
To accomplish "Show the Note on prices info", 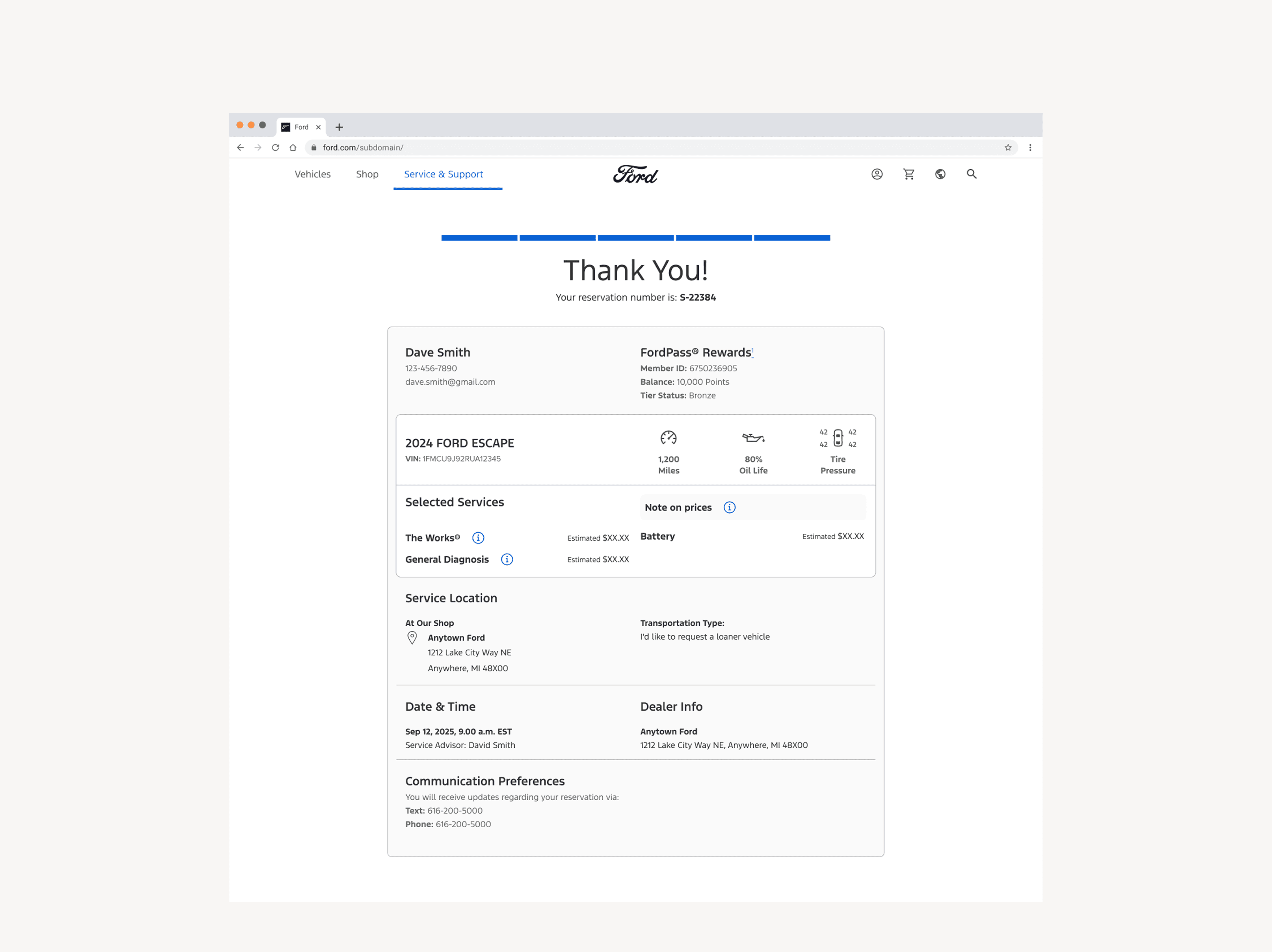I will point(729,508).
